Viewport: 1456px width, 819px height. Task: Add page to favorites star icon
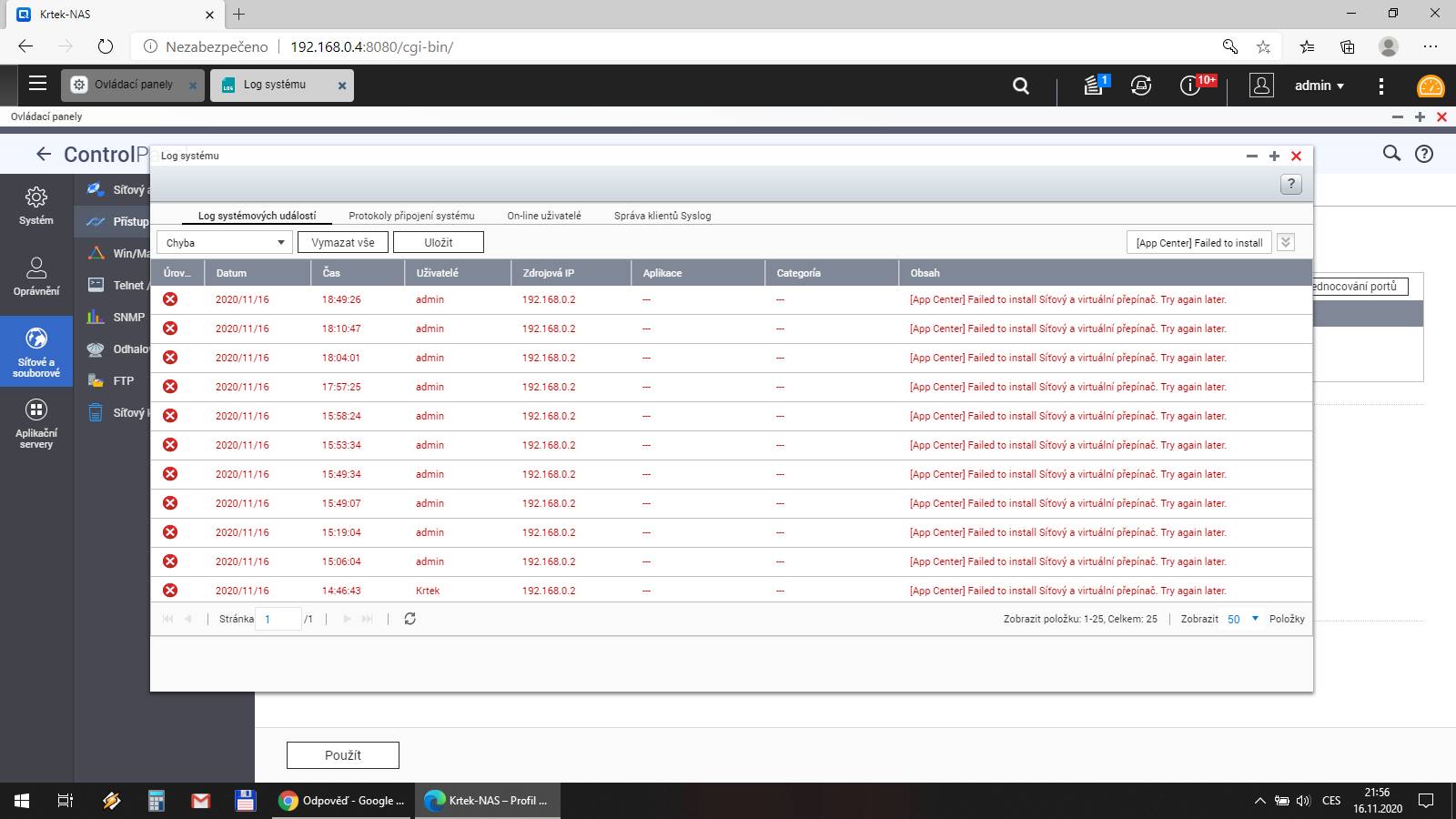1263,46
